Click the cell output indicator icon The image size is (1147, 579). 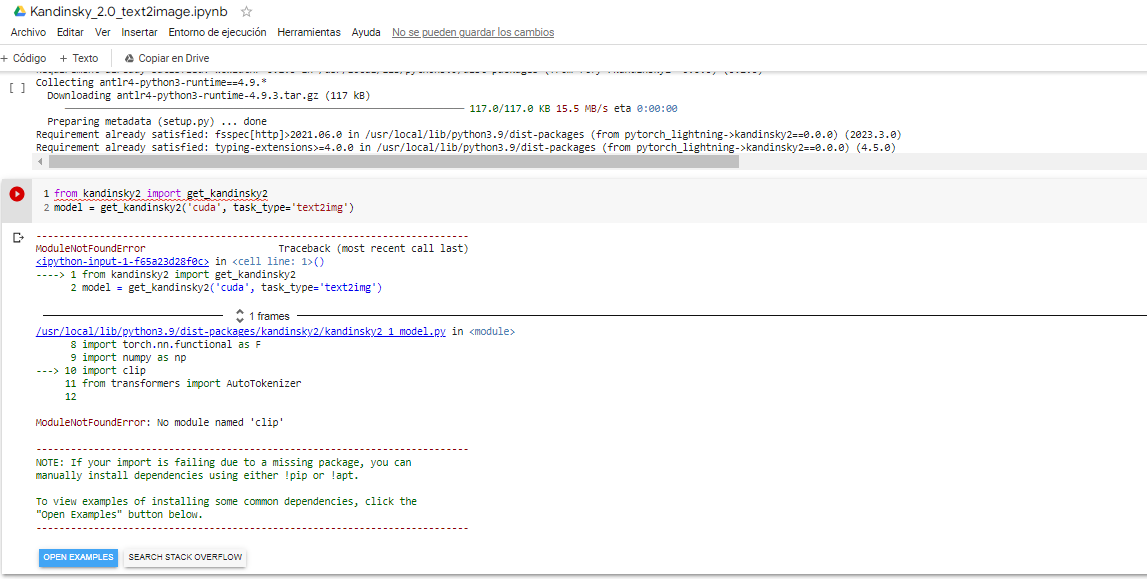(x=17, y=236)
